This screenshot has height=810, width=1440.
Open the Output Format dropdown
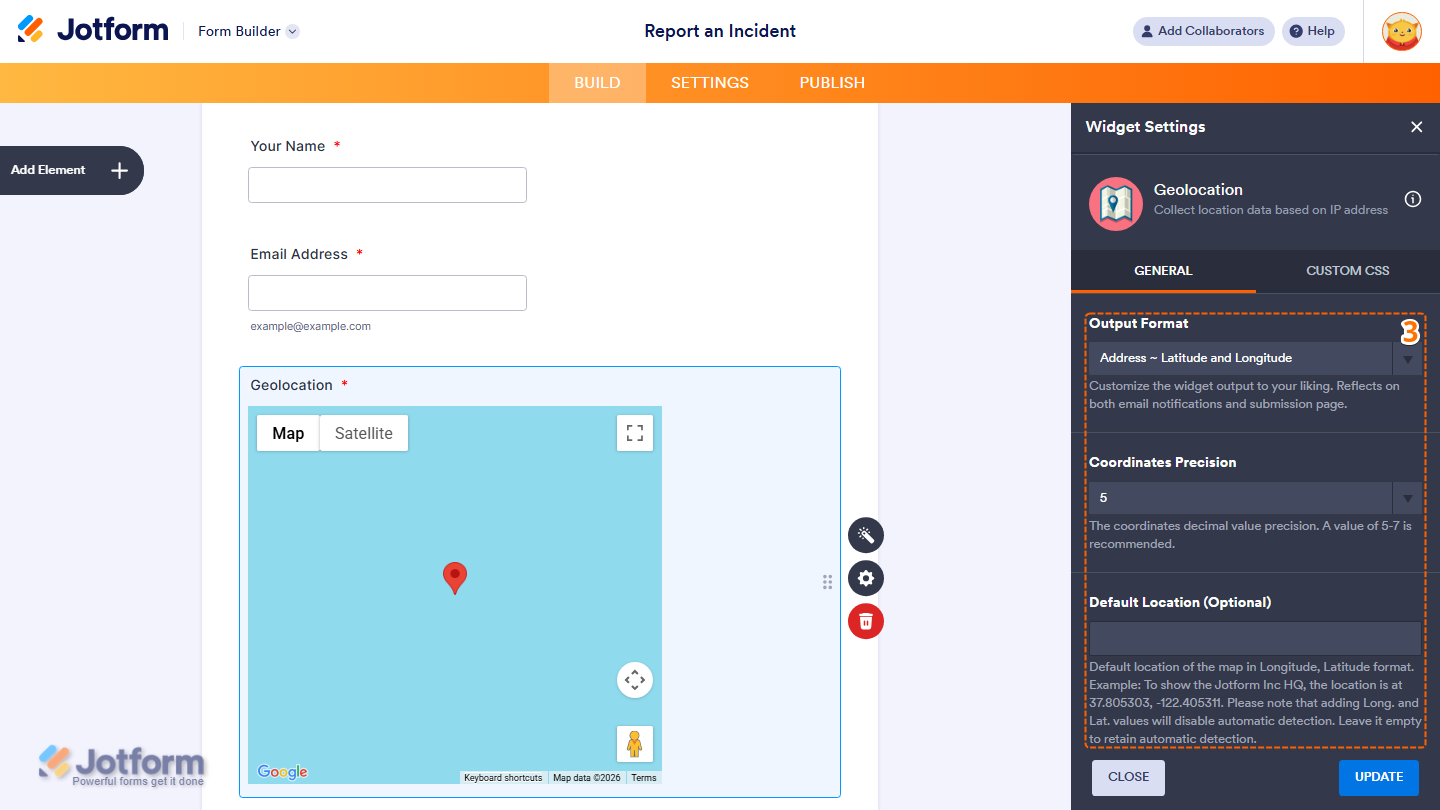[1255, 358]
